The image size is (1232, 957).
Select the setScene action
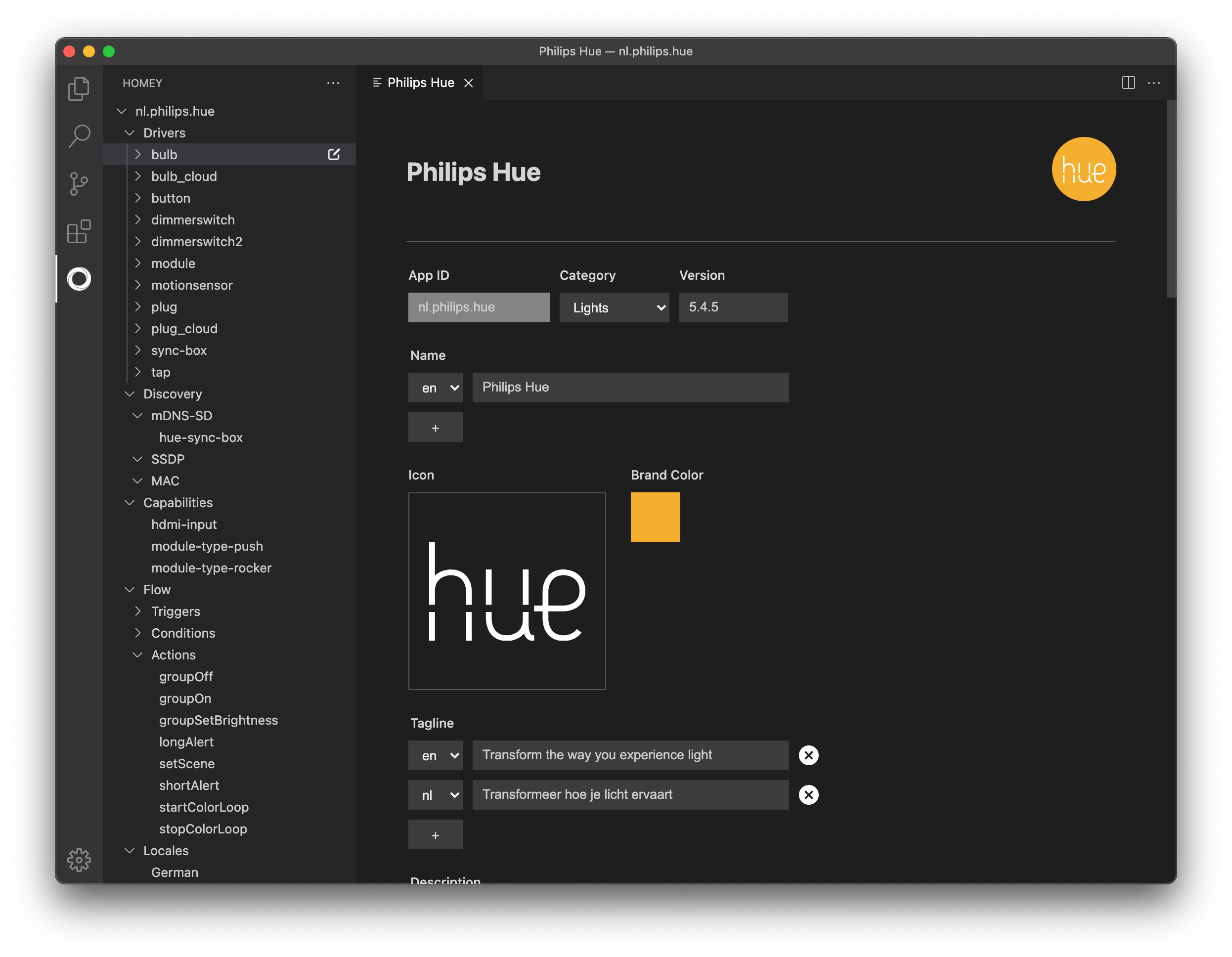click(x=187, y=764)
